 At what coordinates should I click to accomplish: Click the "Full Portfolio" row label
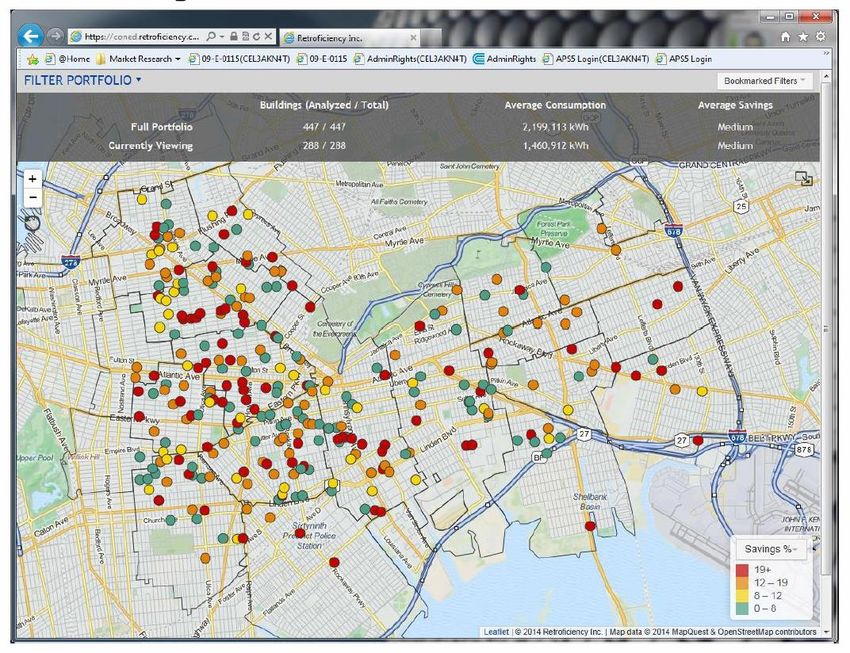coord(162,127)
